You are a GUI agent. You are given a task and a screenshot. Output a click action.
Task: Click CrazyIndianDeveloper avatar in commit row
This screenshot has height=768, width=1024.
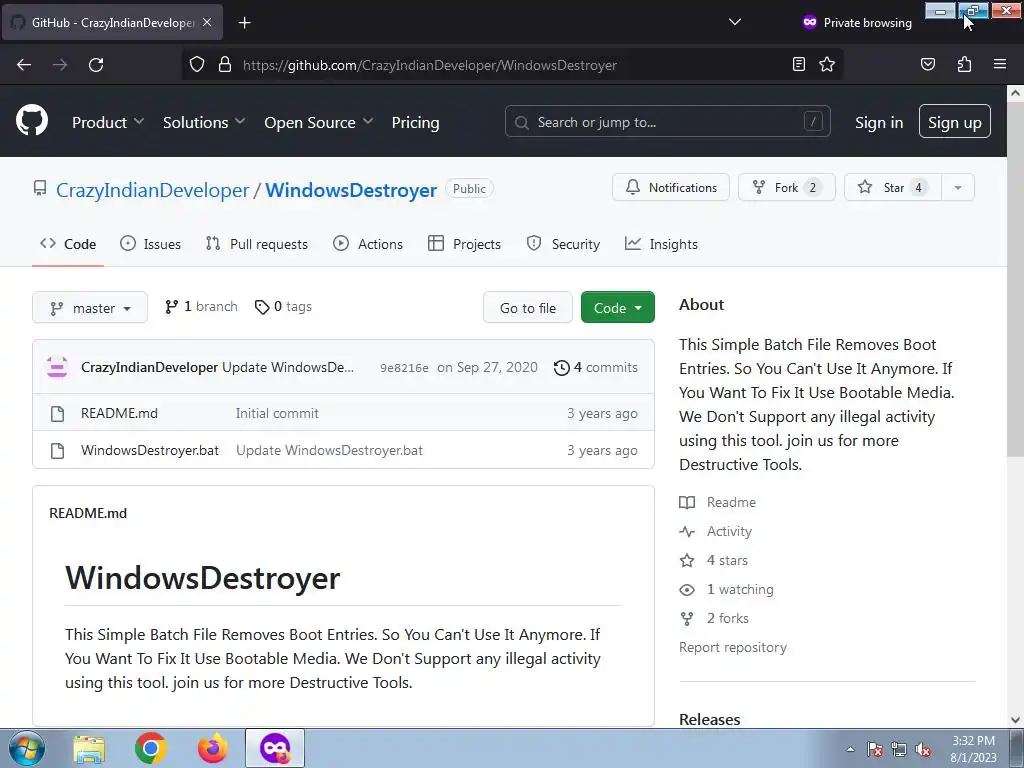tap(57, 367)
